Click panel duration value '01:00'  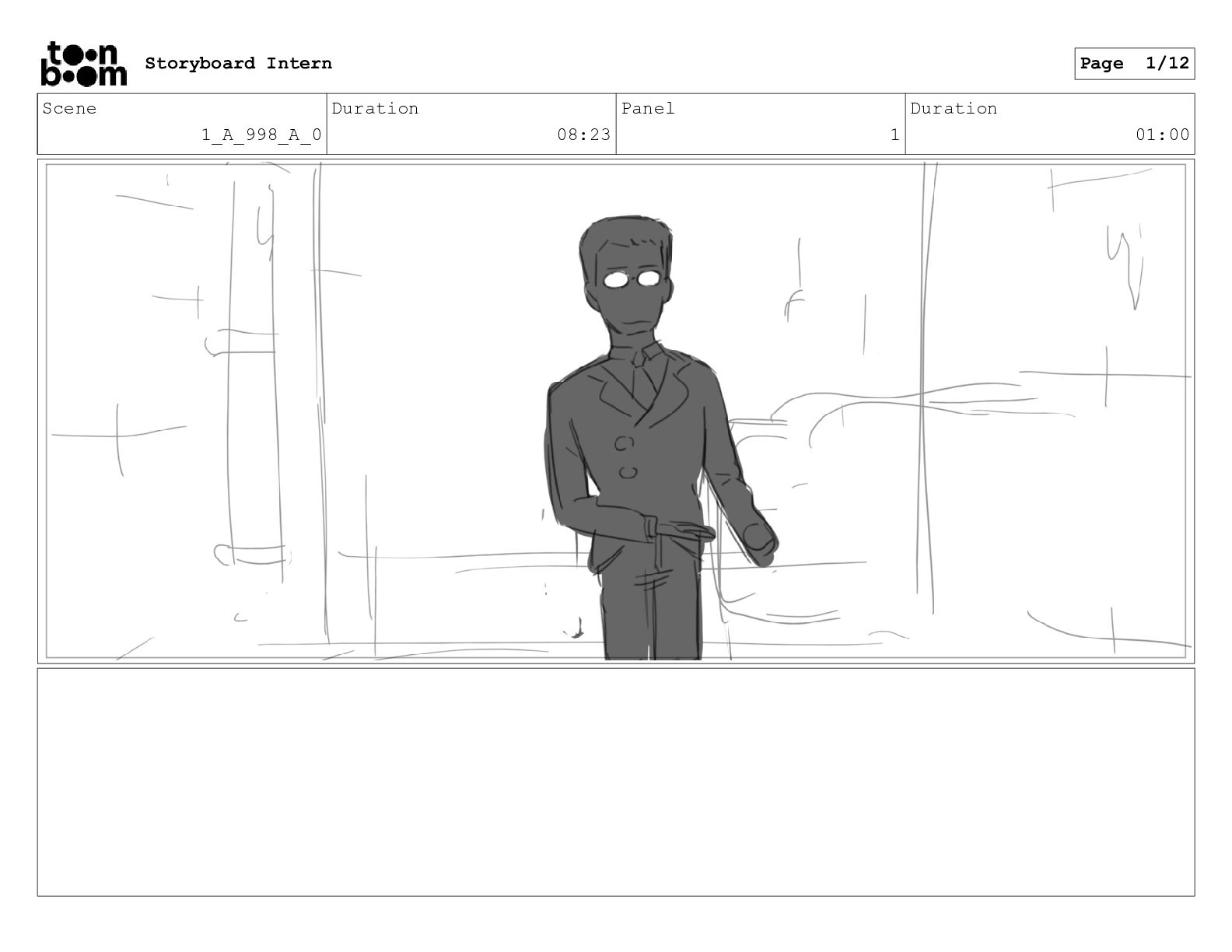(1162, 135)
